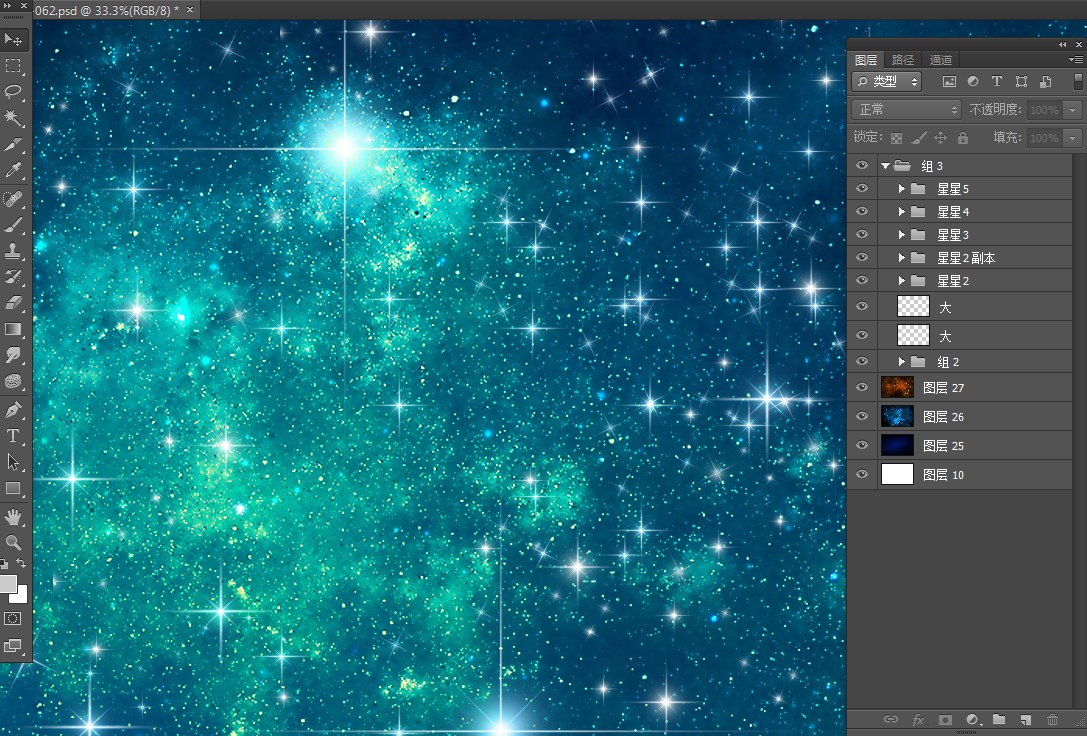Select the Move tool
The image size is (1087, 736).
click(x=13, y=40)
